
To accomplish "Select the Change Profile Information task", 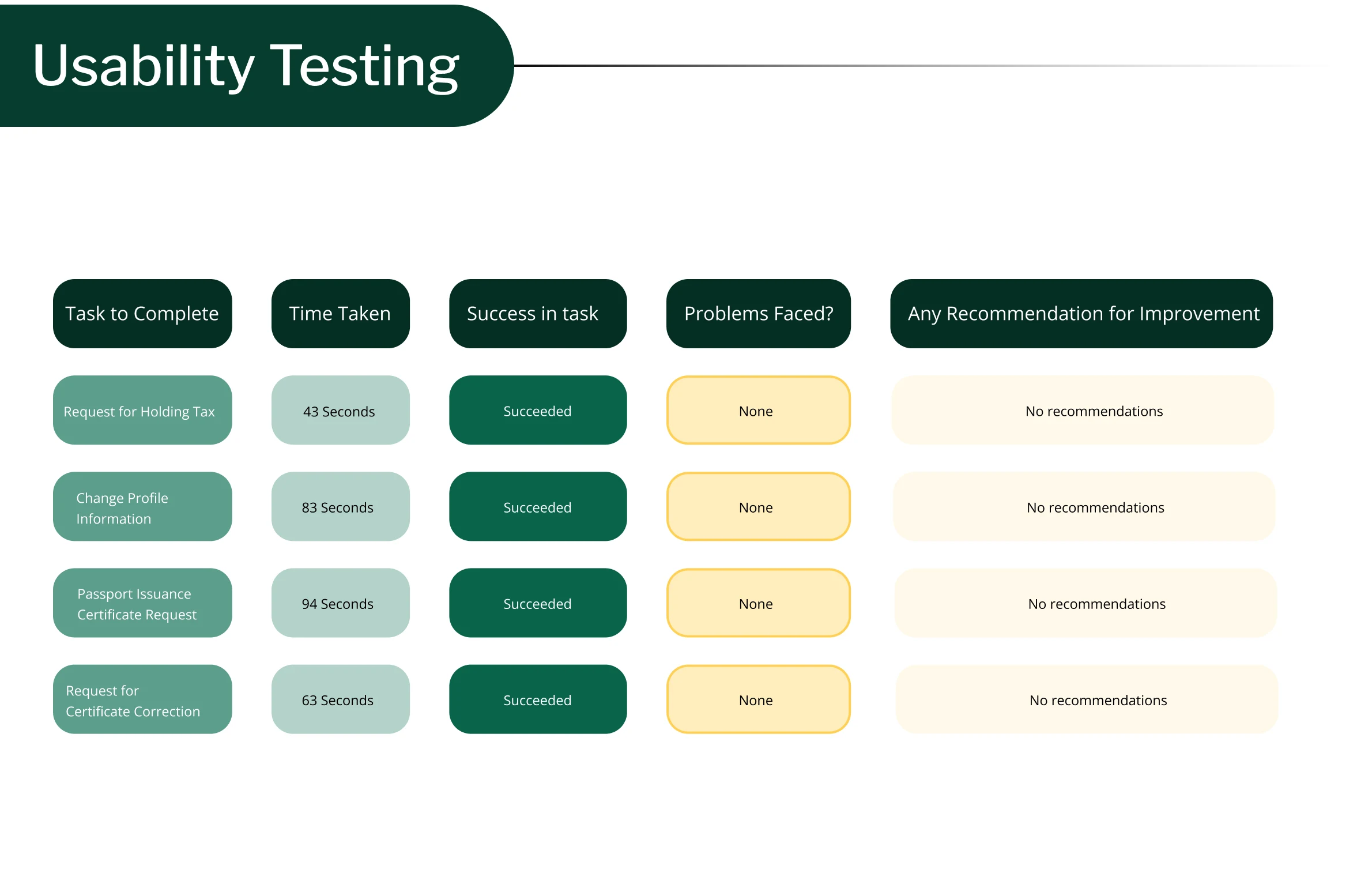I will point(142,507).
